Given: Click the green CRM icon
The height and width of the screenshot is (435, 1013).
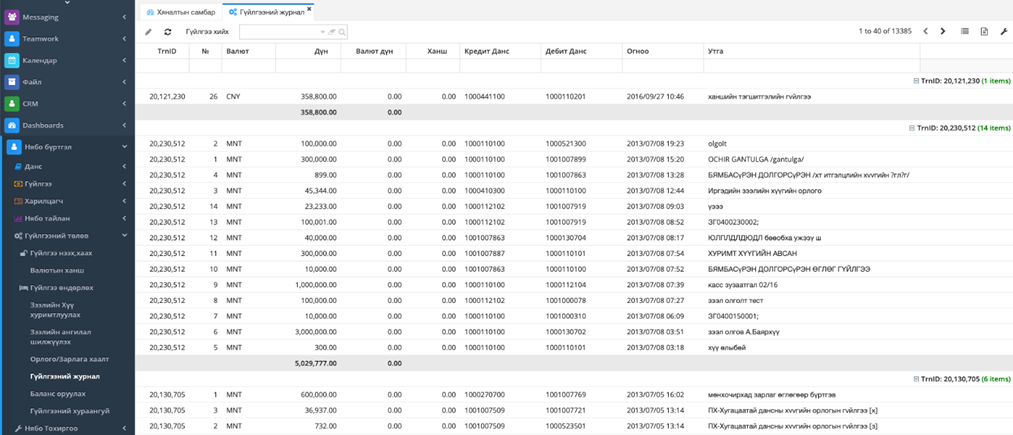Looking at the screenshot, I should (12, 103).
